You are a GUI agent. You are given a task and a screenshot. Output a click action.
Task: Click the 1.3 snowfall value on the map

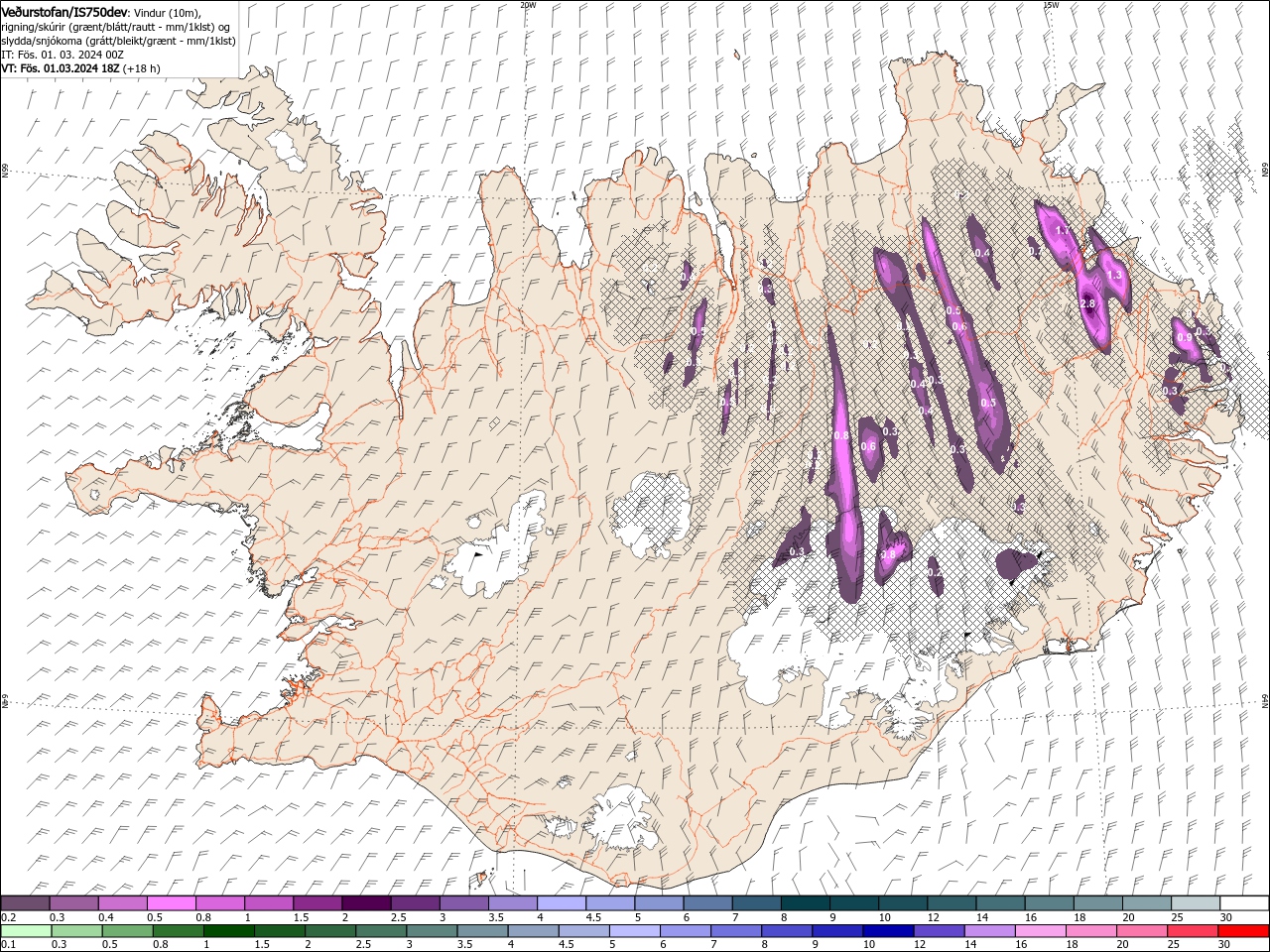[1113, 275]
